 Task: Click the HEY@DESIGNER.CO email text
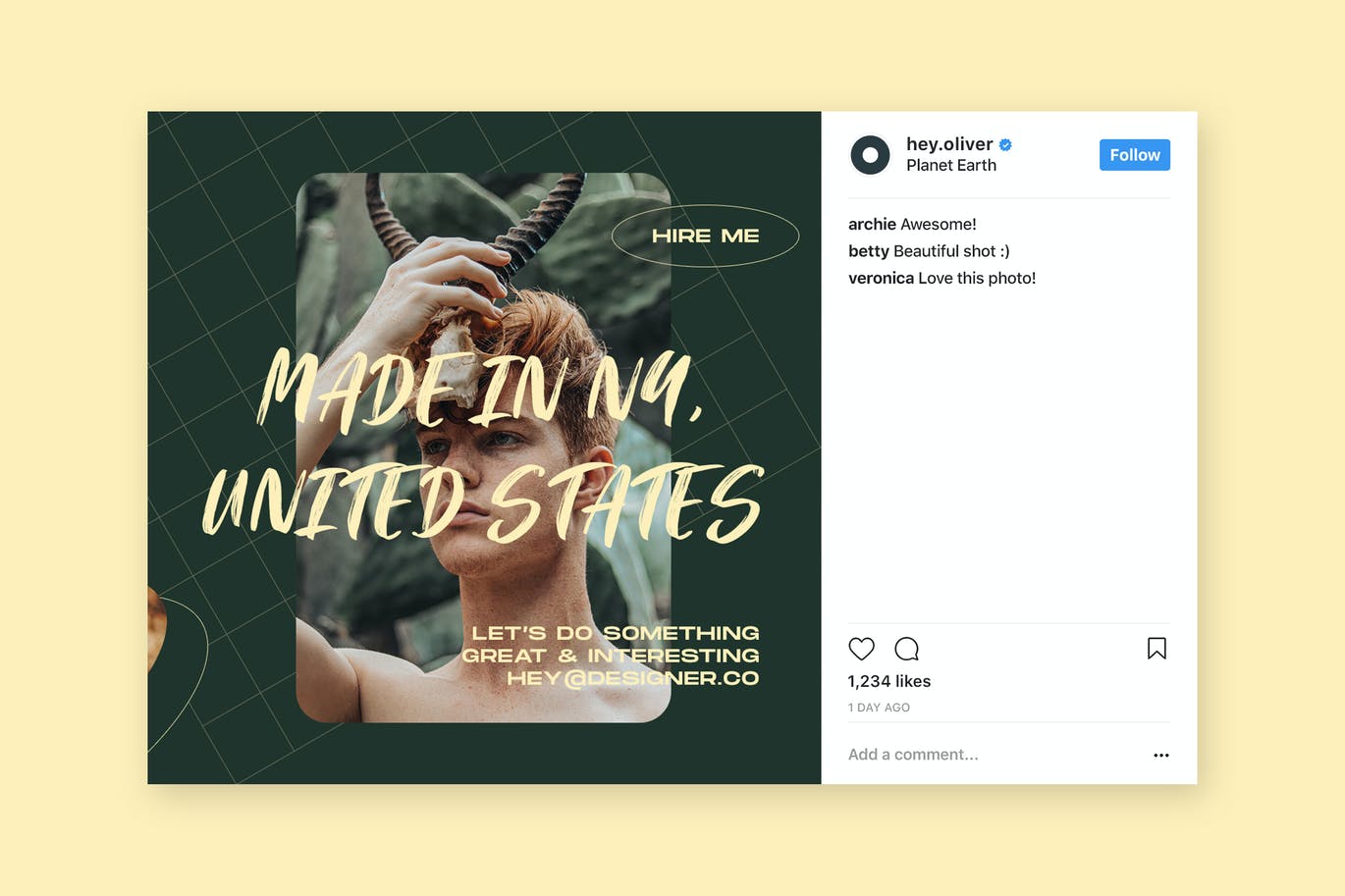(633, 678)
